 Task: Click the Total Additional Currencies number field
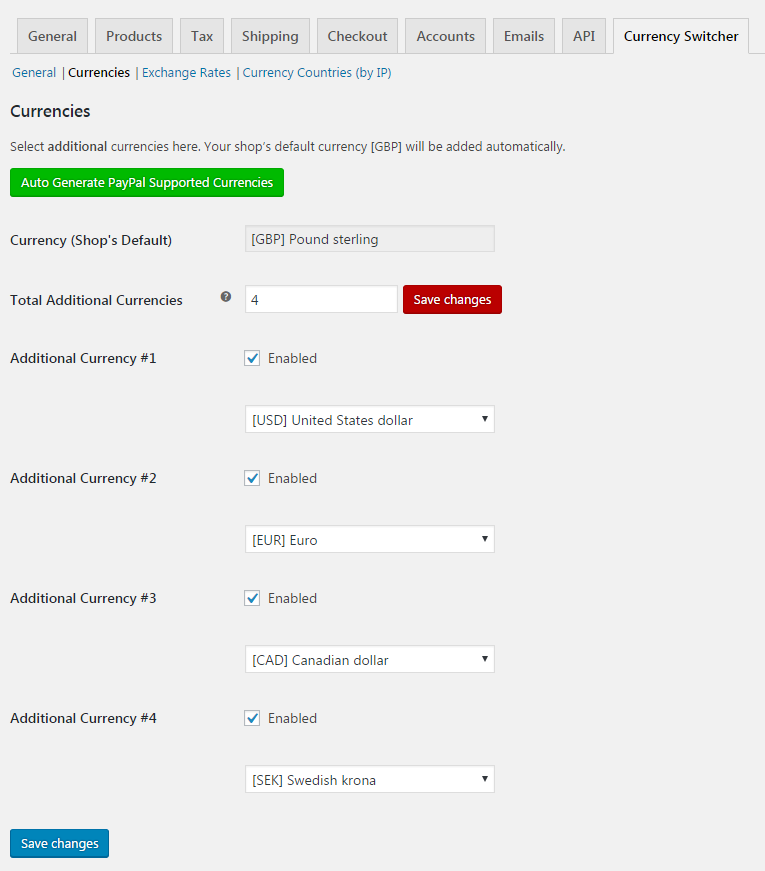[x=321, y=299]
